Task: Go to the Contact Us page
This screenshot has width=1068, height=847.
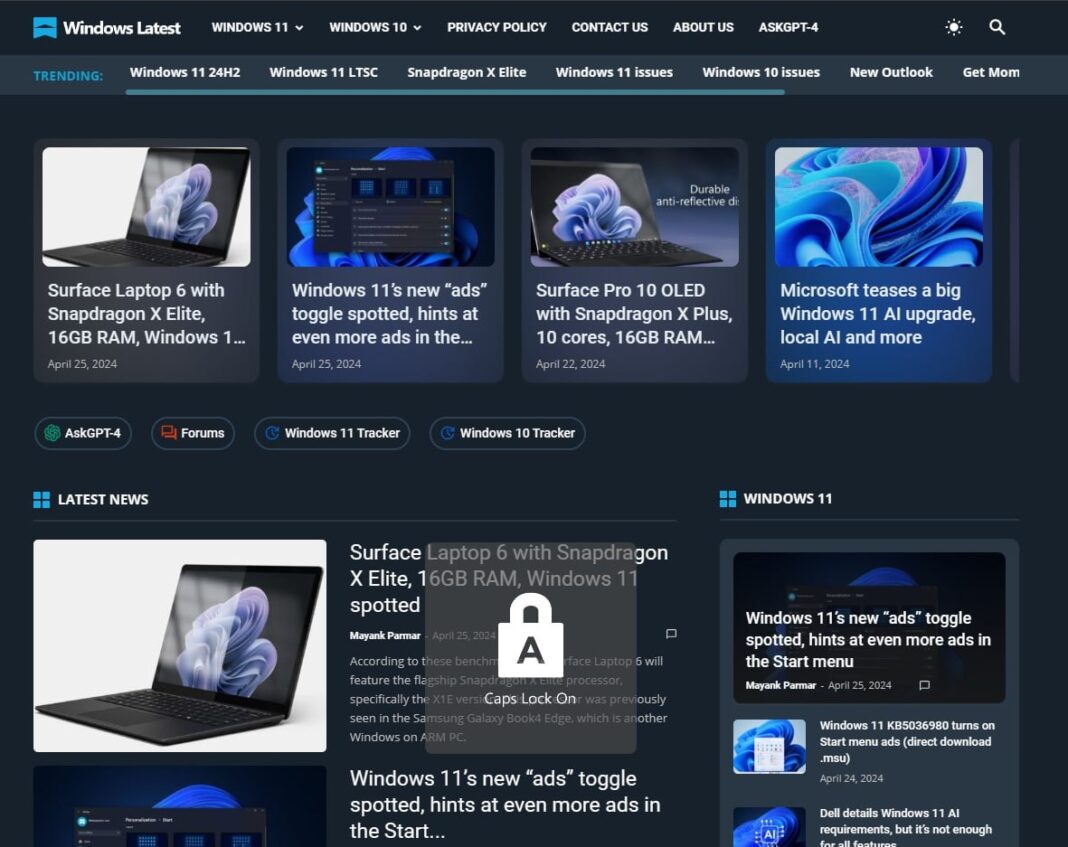Action: pyautogui.click(x=609, y=28)
